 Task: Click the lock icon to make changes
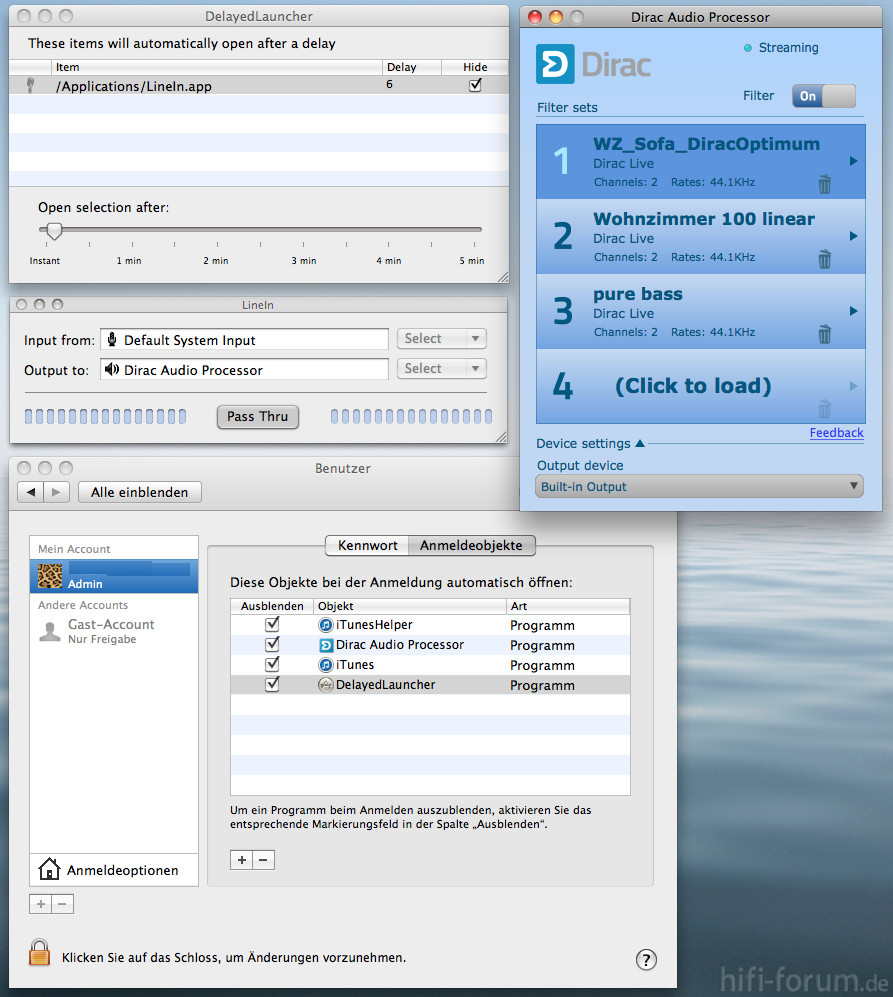tap(39, 952)
